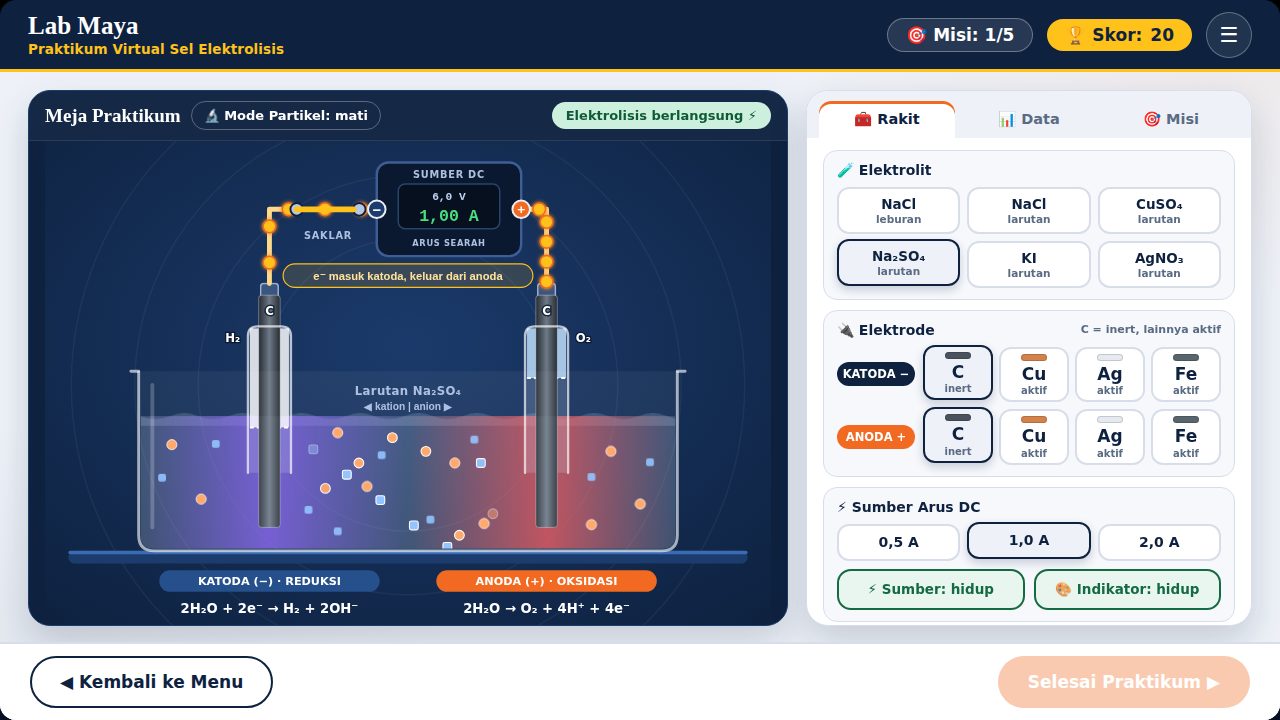Image resolution: width=1280 pixels, height=720 pixels.
Task: Click the negative terminal on DC source
Action: click(x=376, y=209)
